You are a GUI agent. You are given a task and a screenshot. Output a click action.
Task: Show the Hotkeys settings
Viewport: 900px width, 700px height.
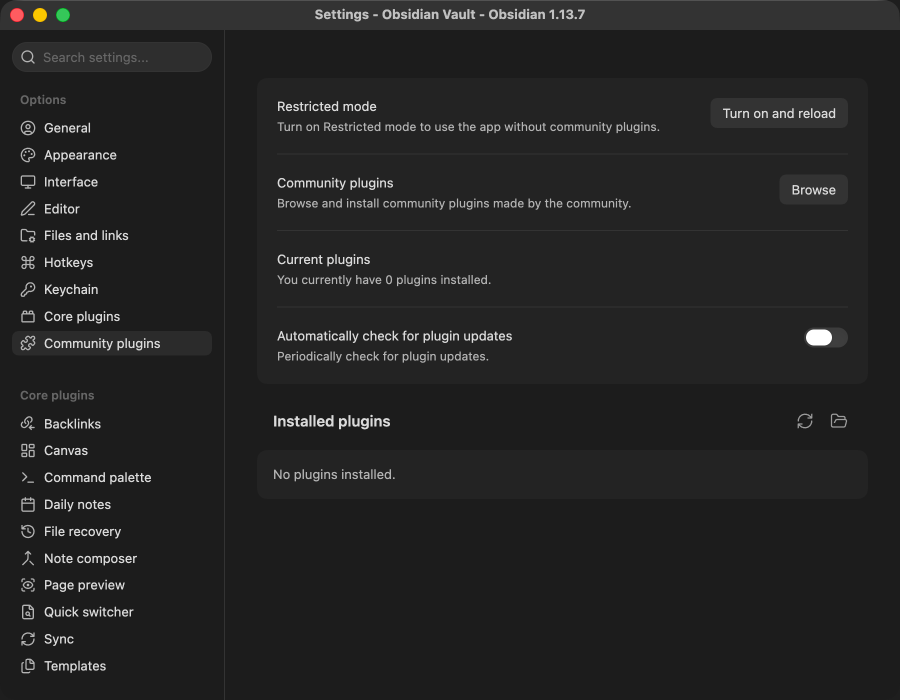click(112, 262)
